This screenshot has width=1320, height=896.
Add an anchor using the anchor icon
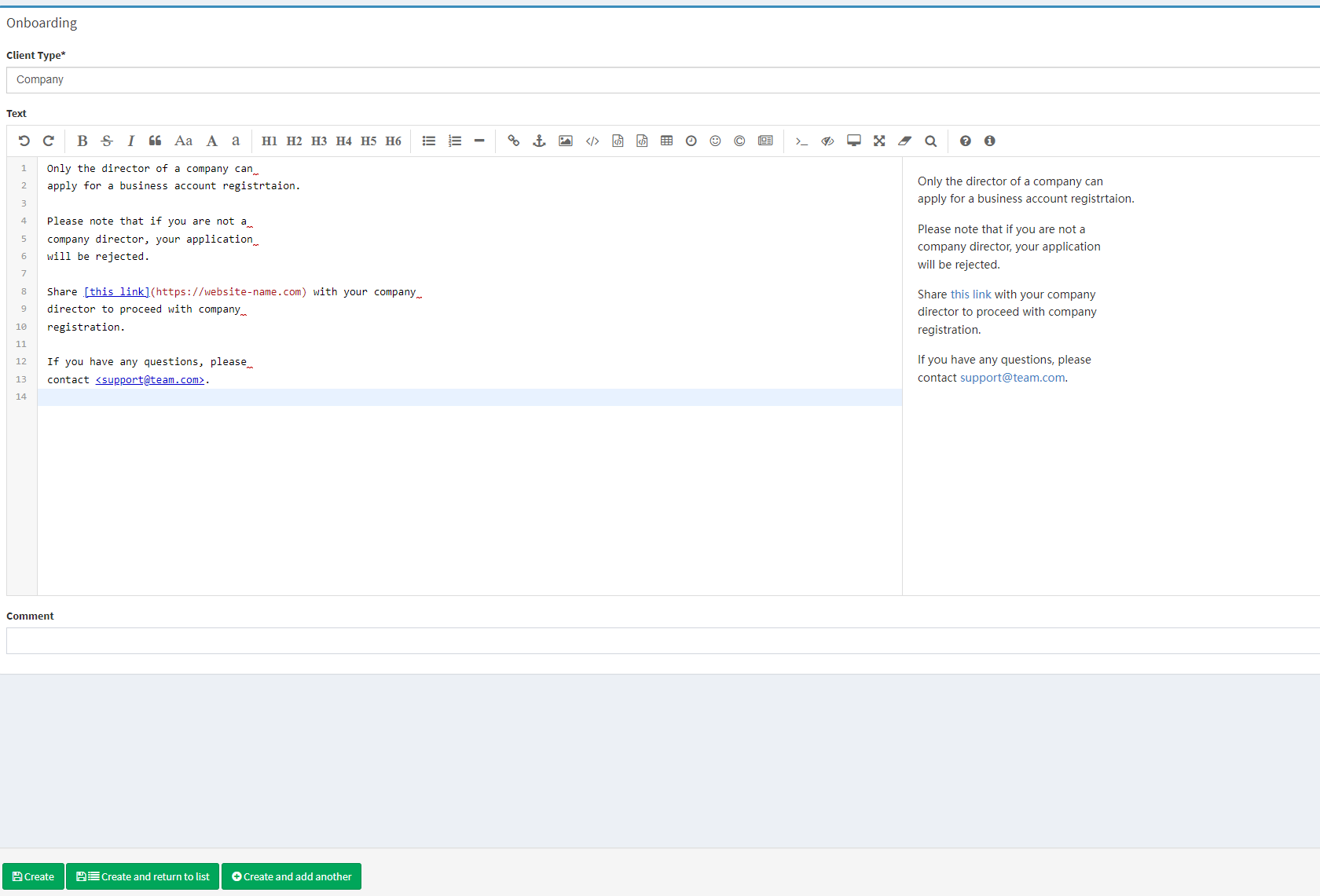[539, 141]
